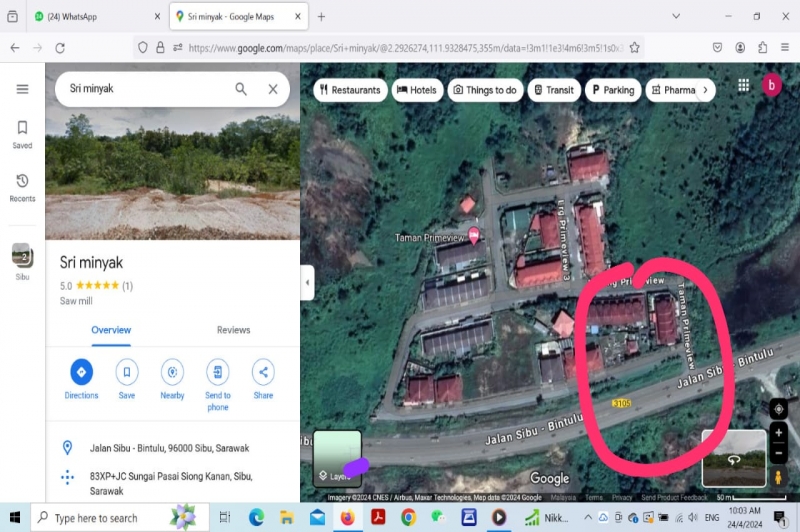
Task: Switch to the Overview tab
Action: pos(111,330)
